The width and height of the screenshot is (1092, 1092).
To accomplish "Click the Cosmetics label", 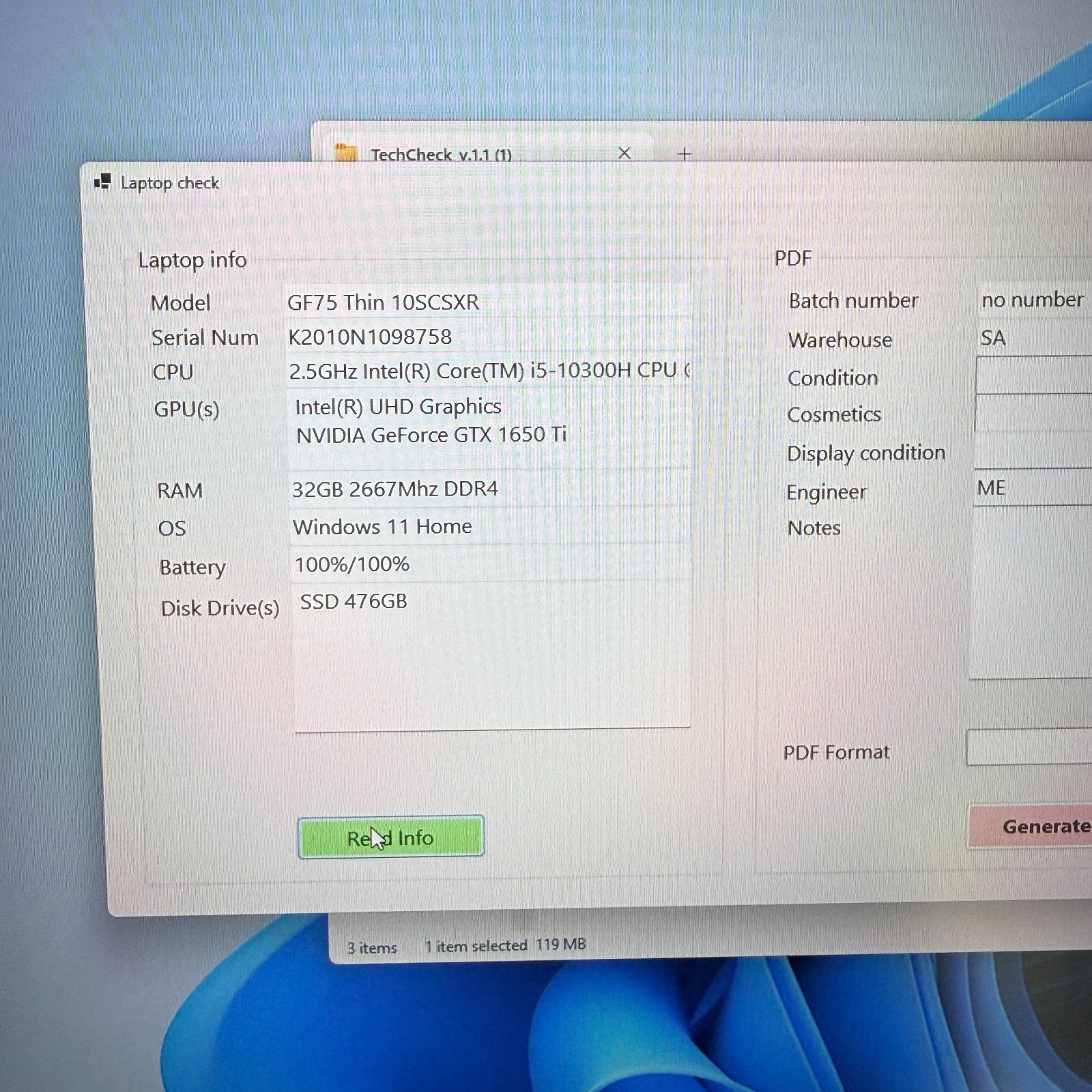I will click(x=834, y=414).
